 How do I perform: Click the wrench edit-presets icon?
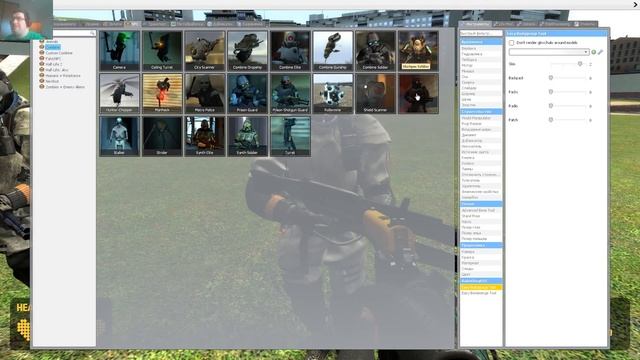pos(600,52)
